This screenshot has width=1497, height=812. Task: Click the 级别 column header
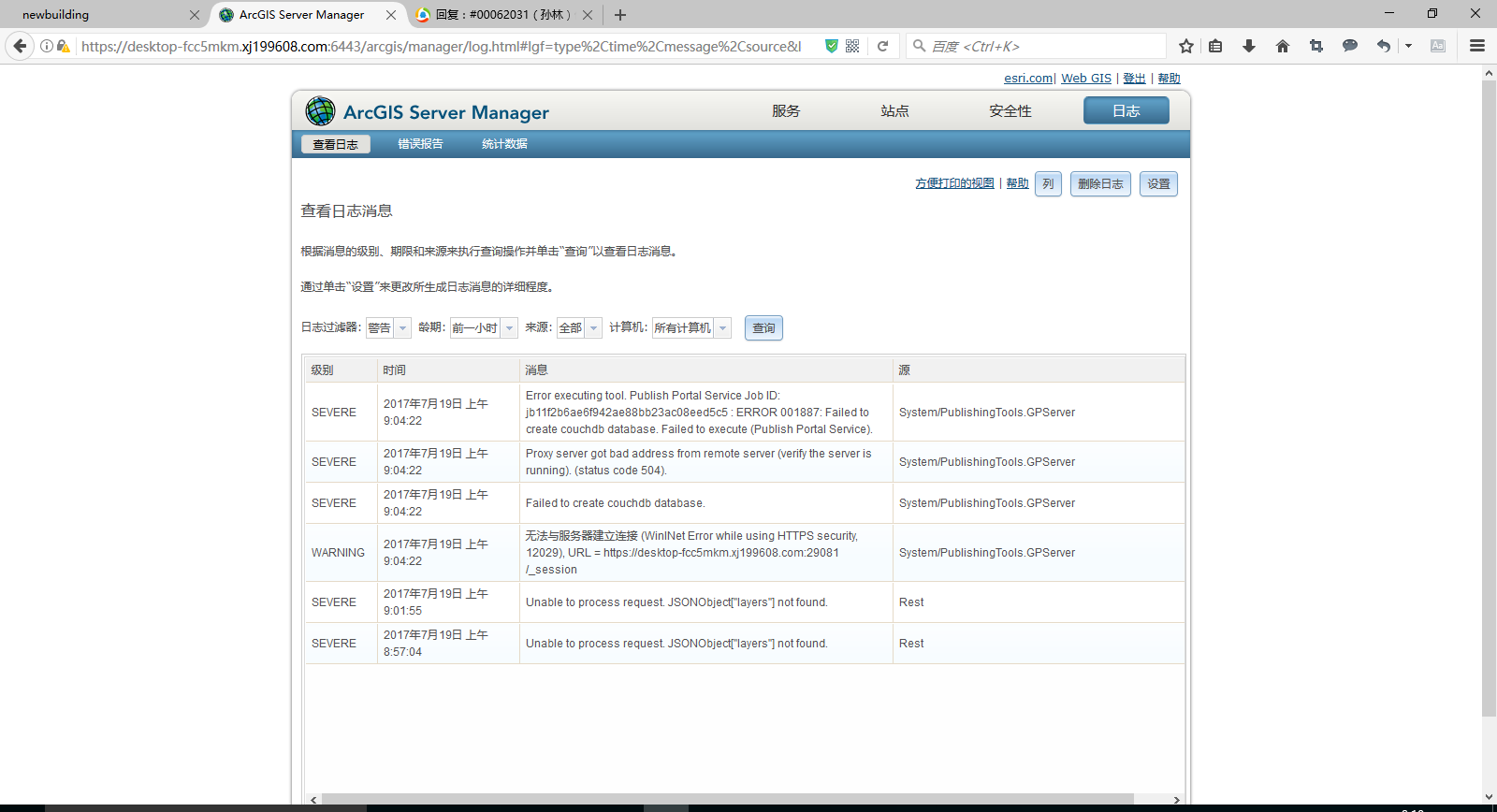341,370
